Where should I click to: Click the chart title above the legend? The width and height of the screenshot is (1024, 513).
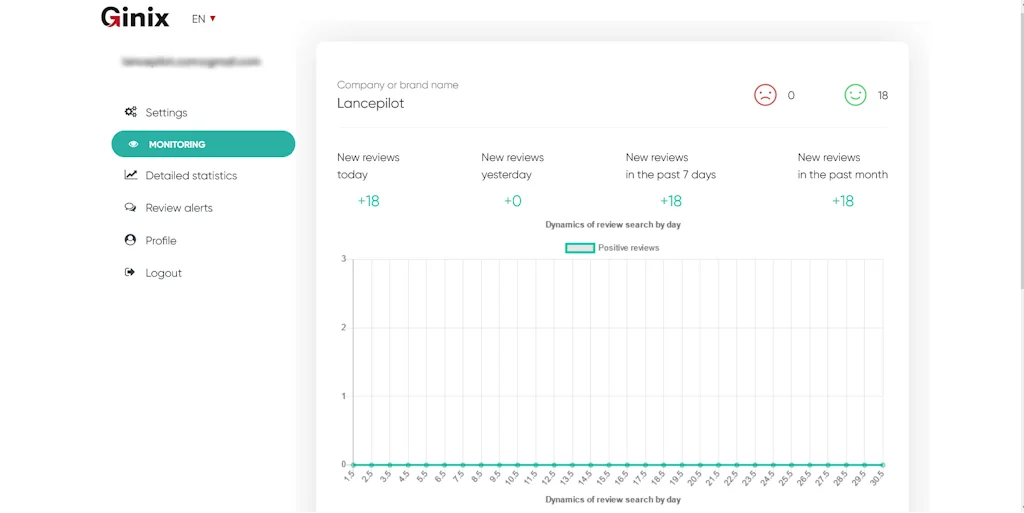click(x=613, y=225)
